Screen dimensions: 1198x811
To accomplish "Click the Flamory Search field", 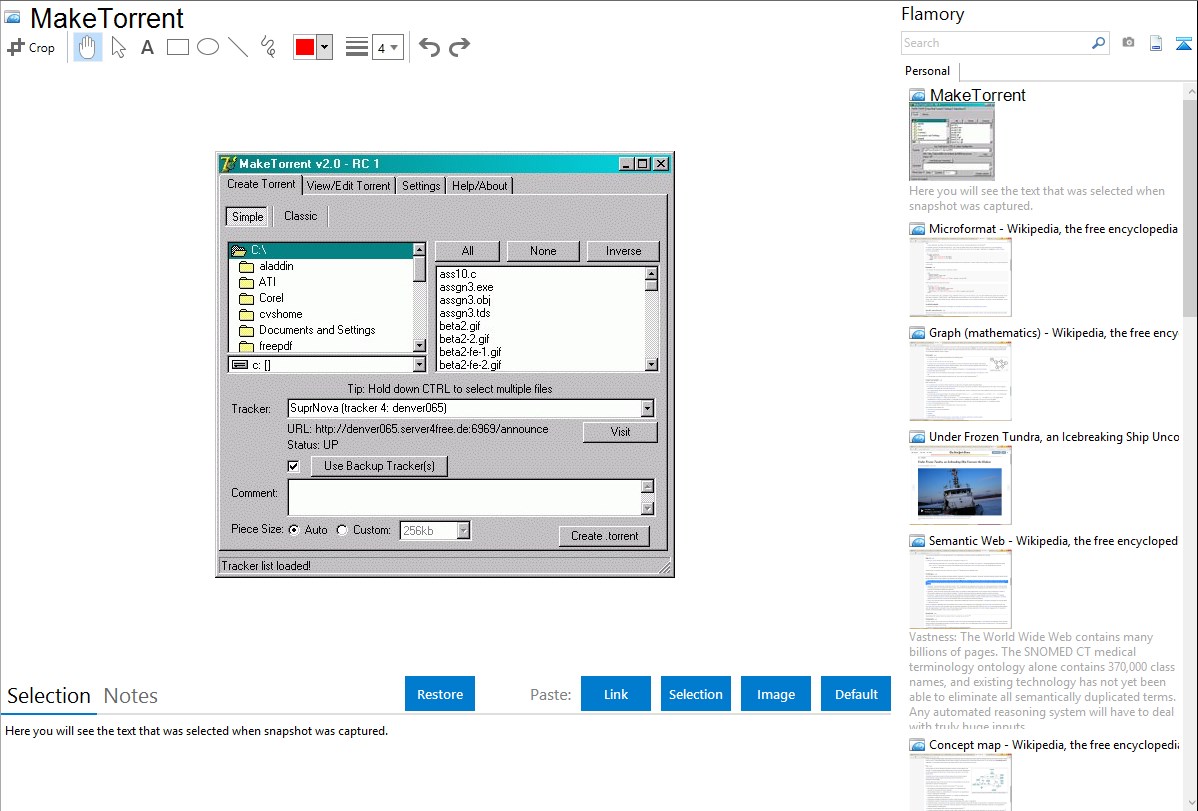I will 997,43.
